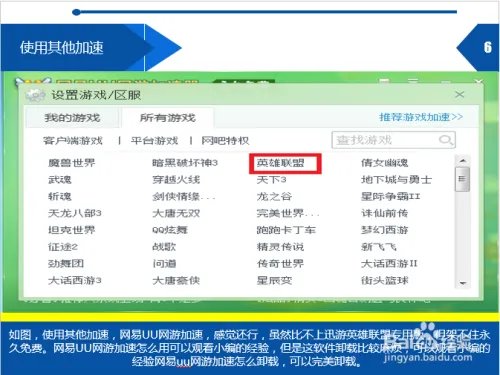
Task: Select 穿越火线 game entry
Action: (176, 180)
